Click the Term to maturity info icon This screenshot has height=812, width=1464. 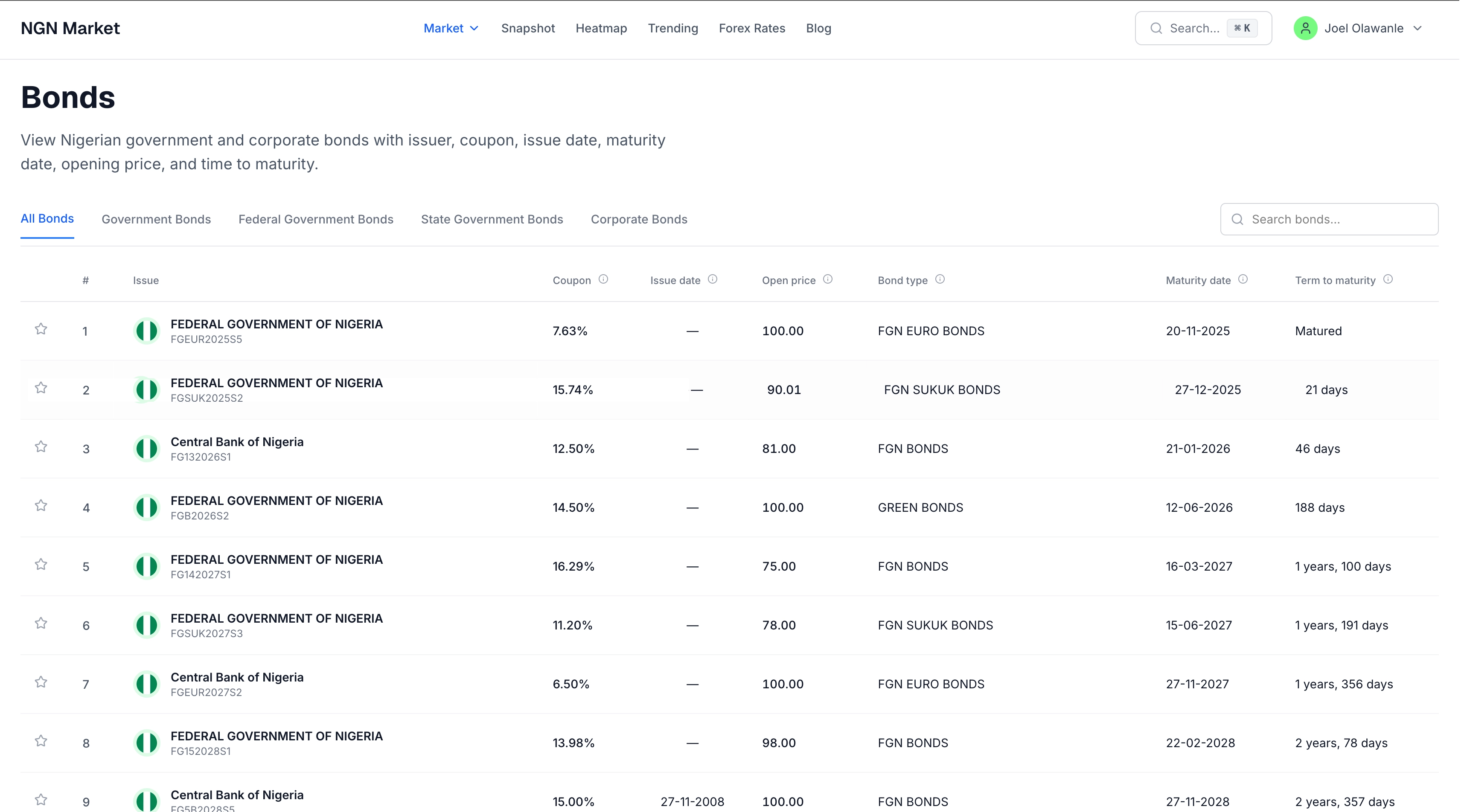[x=1388, y=279]
